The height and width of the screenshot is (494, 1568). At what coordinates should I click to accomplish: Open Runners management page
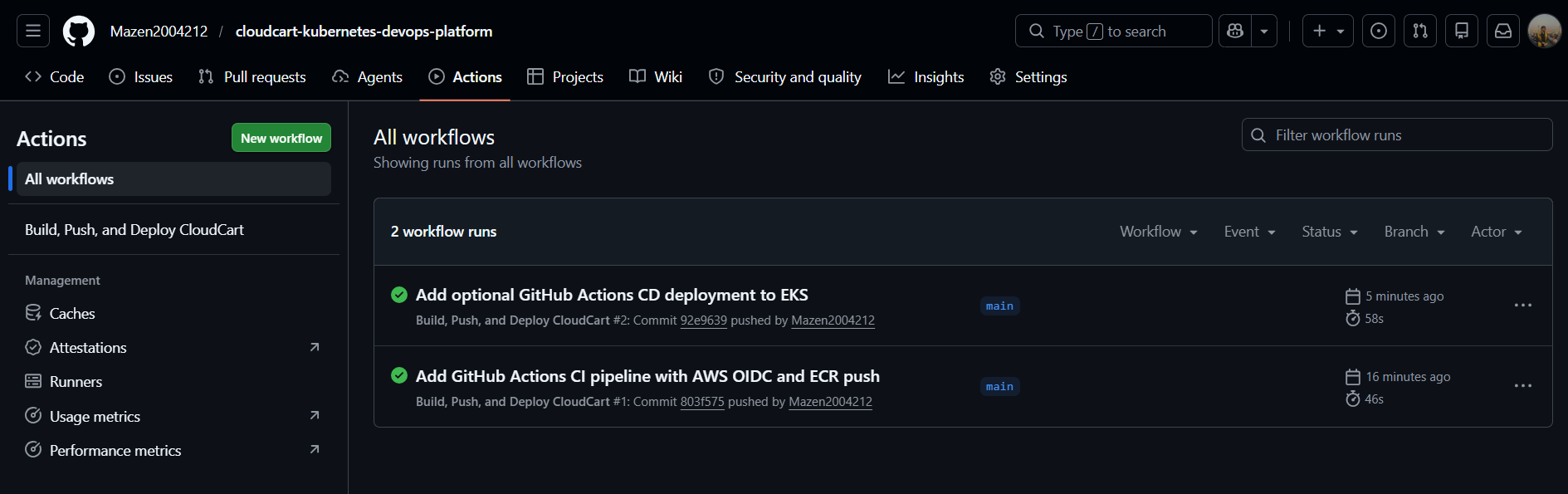[x=173, y=382]
